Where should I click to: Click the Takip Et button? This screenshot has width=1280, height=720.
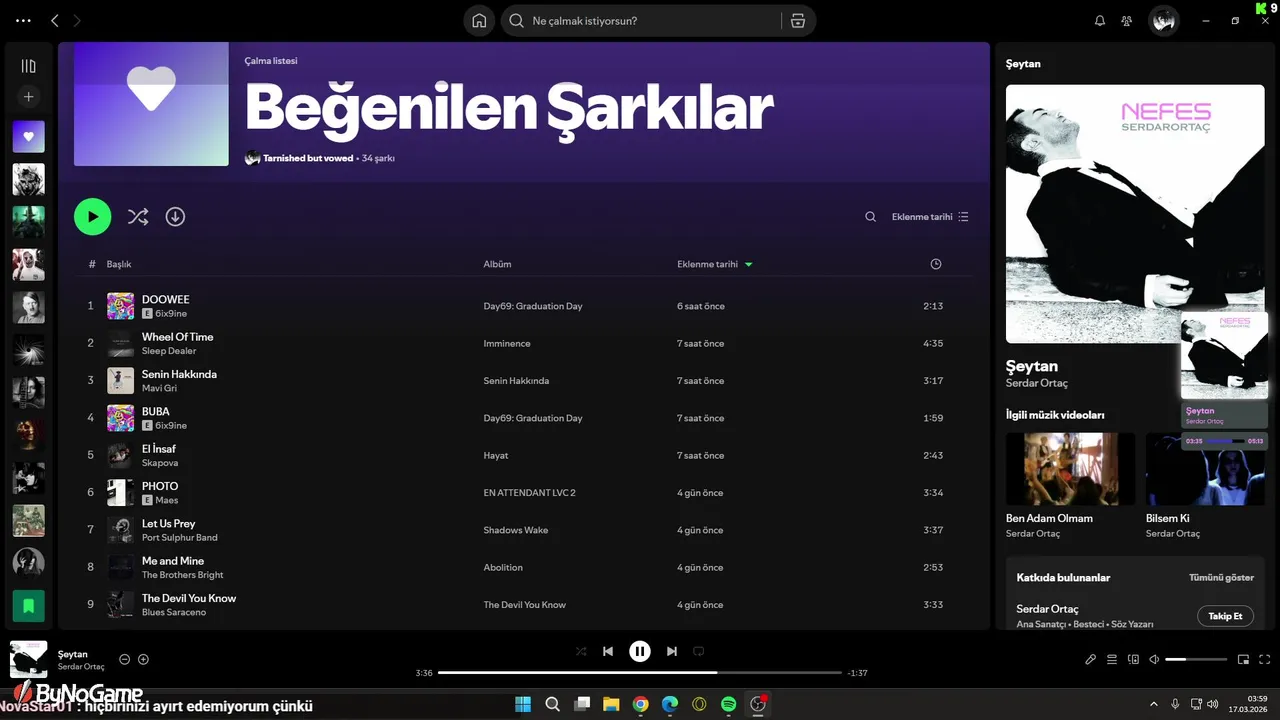(1225, 616)
